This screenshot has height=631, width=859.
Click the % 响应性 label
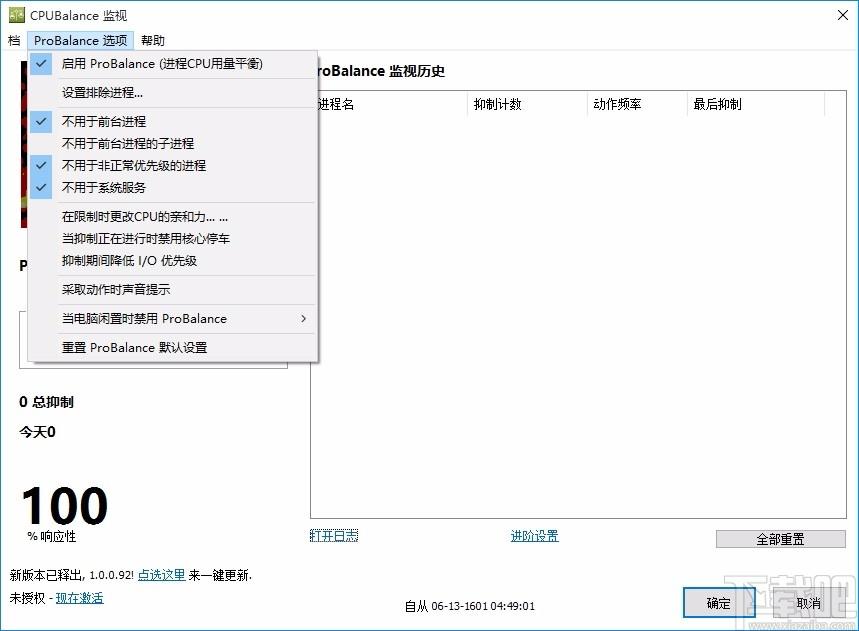tap(51, 536)
